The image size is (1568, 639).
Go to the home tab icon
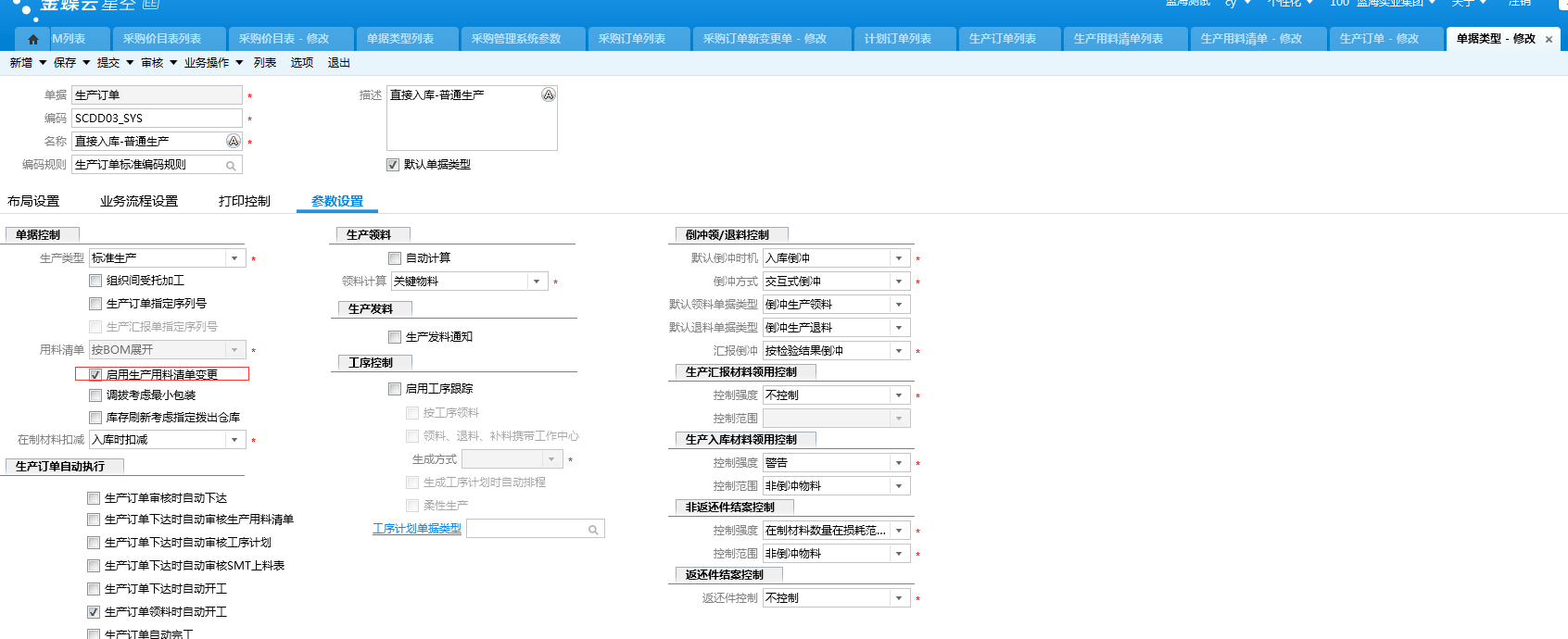click(x=33, y=39)
